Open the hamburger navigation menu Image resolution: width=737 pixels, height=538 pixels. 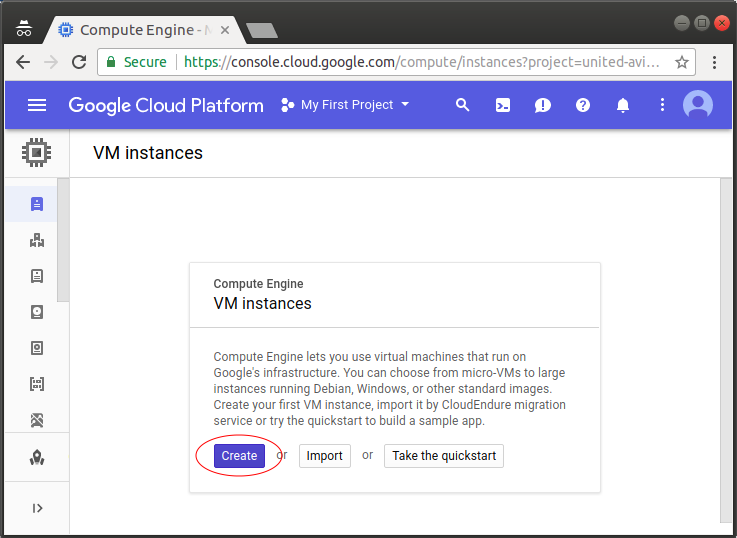click(x=37, y=105)
